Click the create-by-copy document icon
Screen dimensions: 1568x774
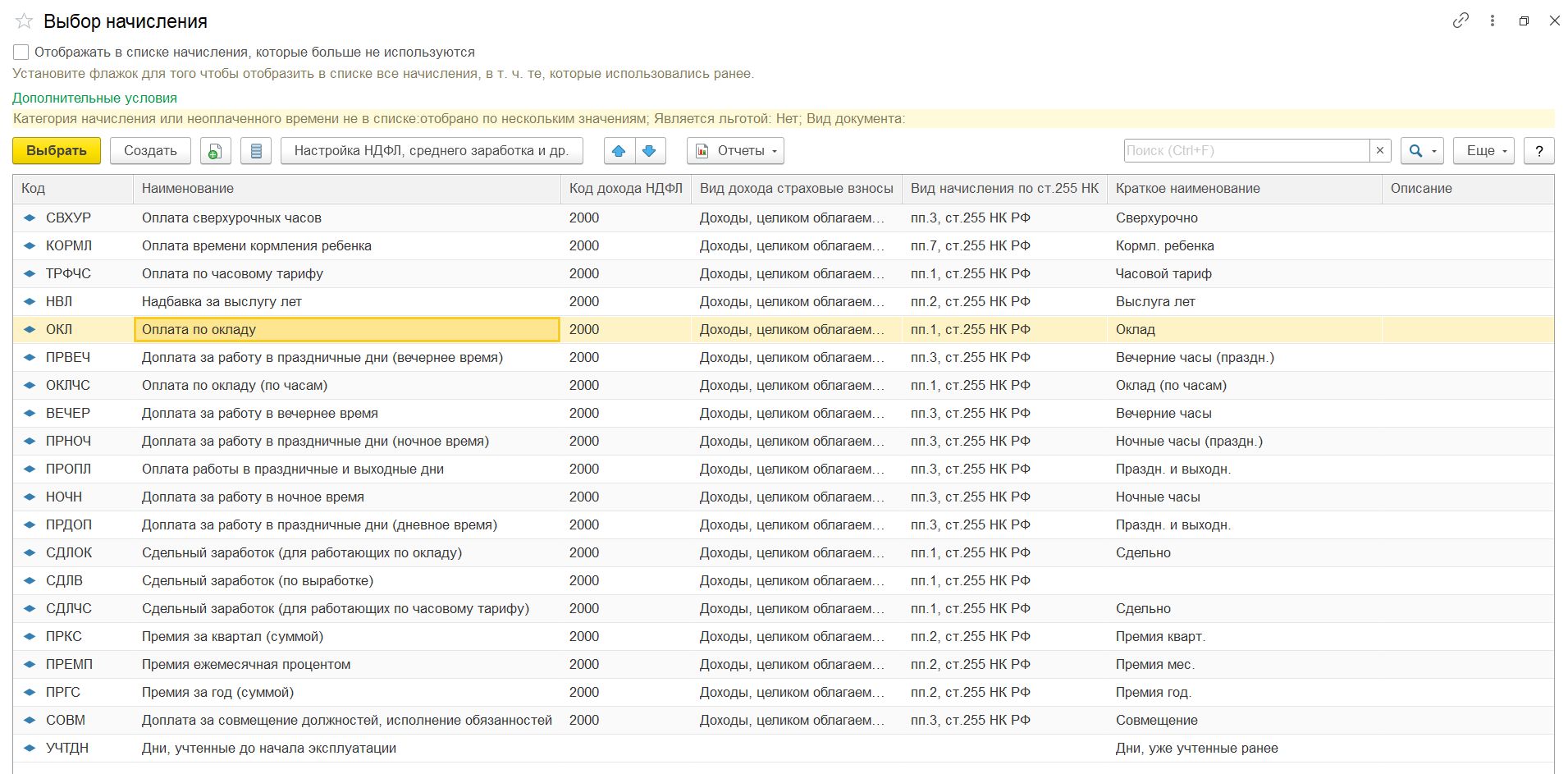tap(215, 151)
